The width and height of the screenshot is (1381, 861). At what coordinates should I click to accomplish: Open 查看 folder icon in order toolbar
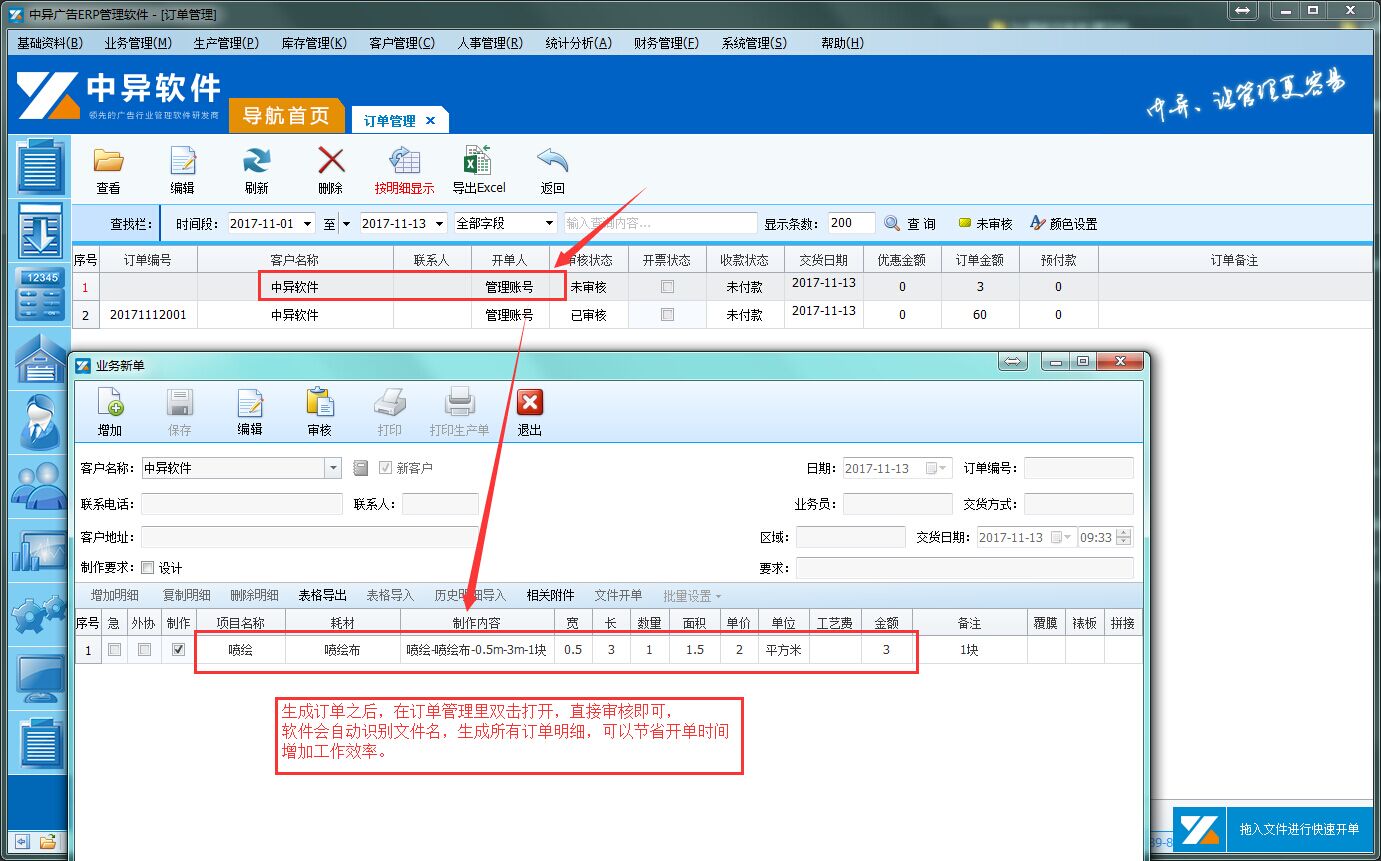(x=108, y=161)
